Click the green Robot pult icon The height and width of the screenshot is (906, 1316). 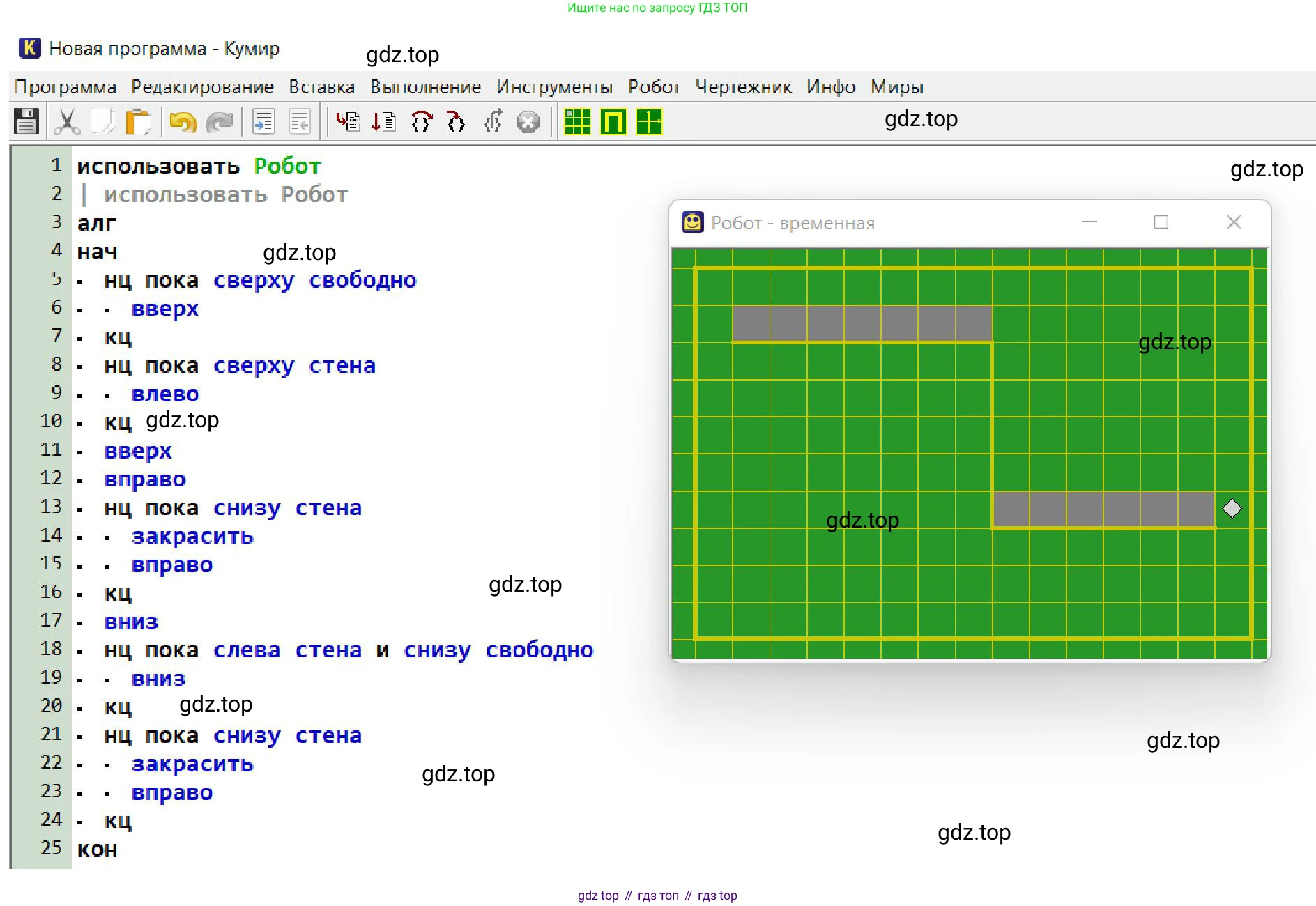pyautogui.click(x=613, y=122)
